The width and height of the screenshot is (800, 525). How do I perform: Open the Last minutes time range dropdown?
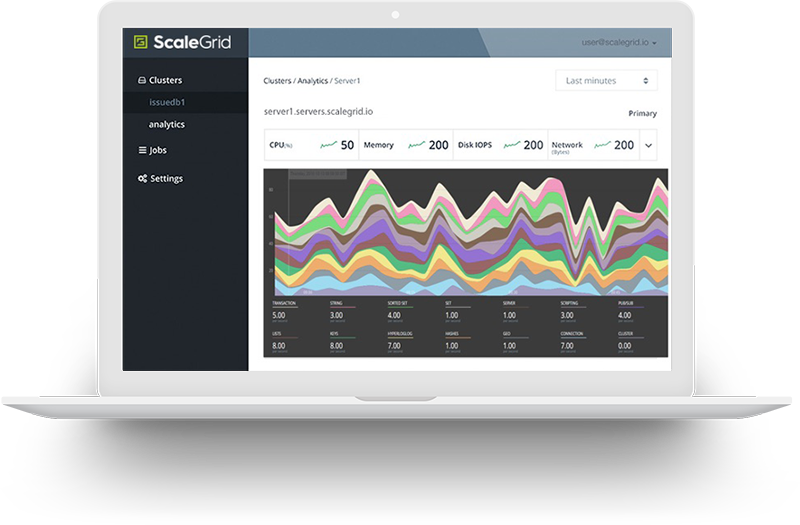[607, 81]
